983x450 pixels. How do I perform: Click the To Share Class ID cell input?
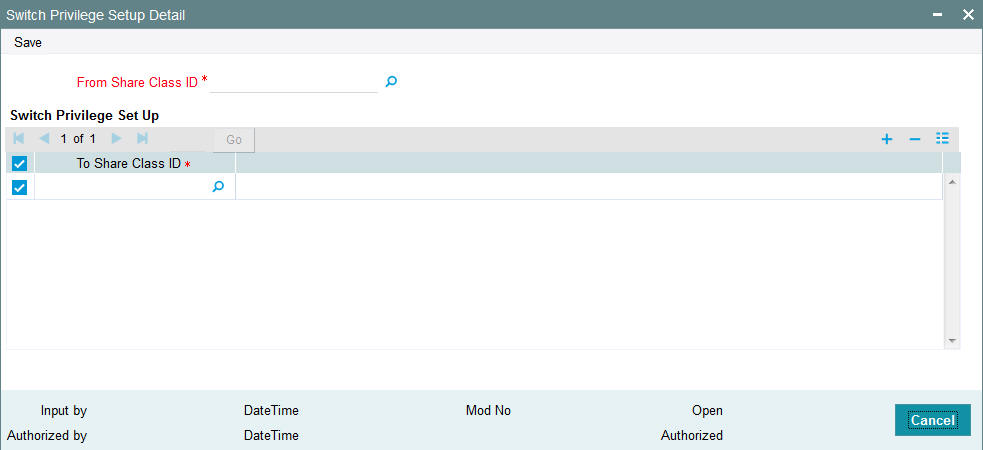tap(123, 186)
